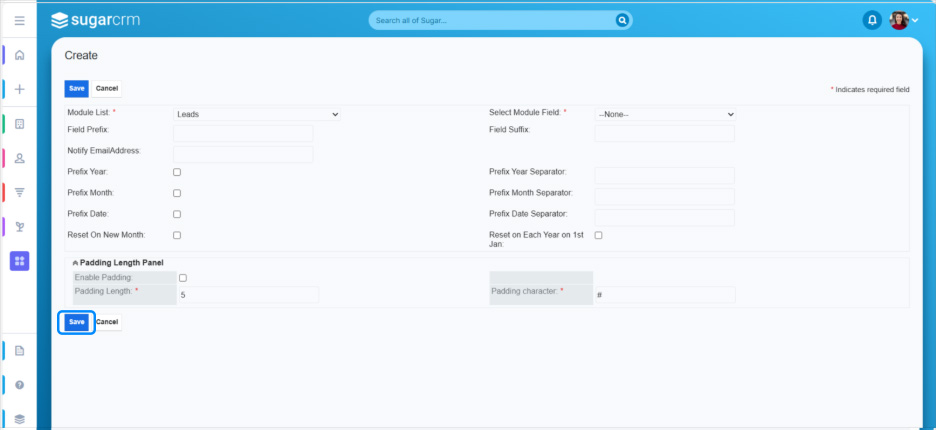Click the notifications bell icon
The image size is (936, 430).
872,20
